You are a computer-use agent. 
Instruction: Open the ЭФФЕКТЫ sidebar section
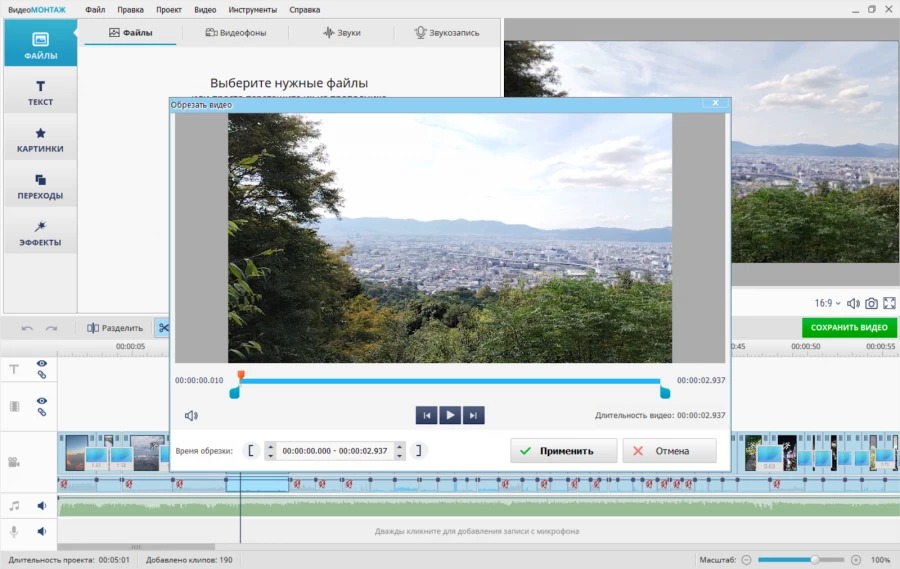click(x=40, y=233)
